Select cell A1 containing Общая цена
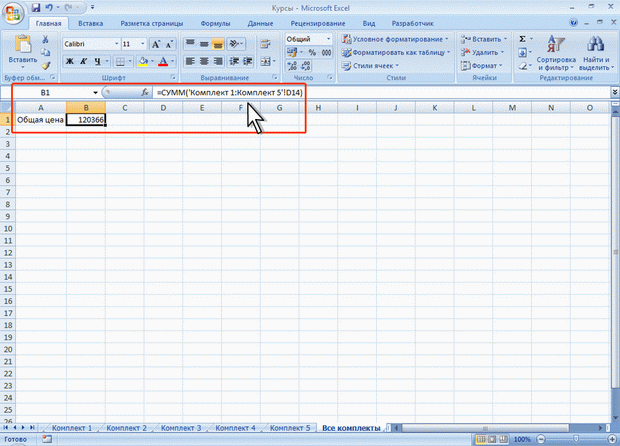 (x=39, y=120)
